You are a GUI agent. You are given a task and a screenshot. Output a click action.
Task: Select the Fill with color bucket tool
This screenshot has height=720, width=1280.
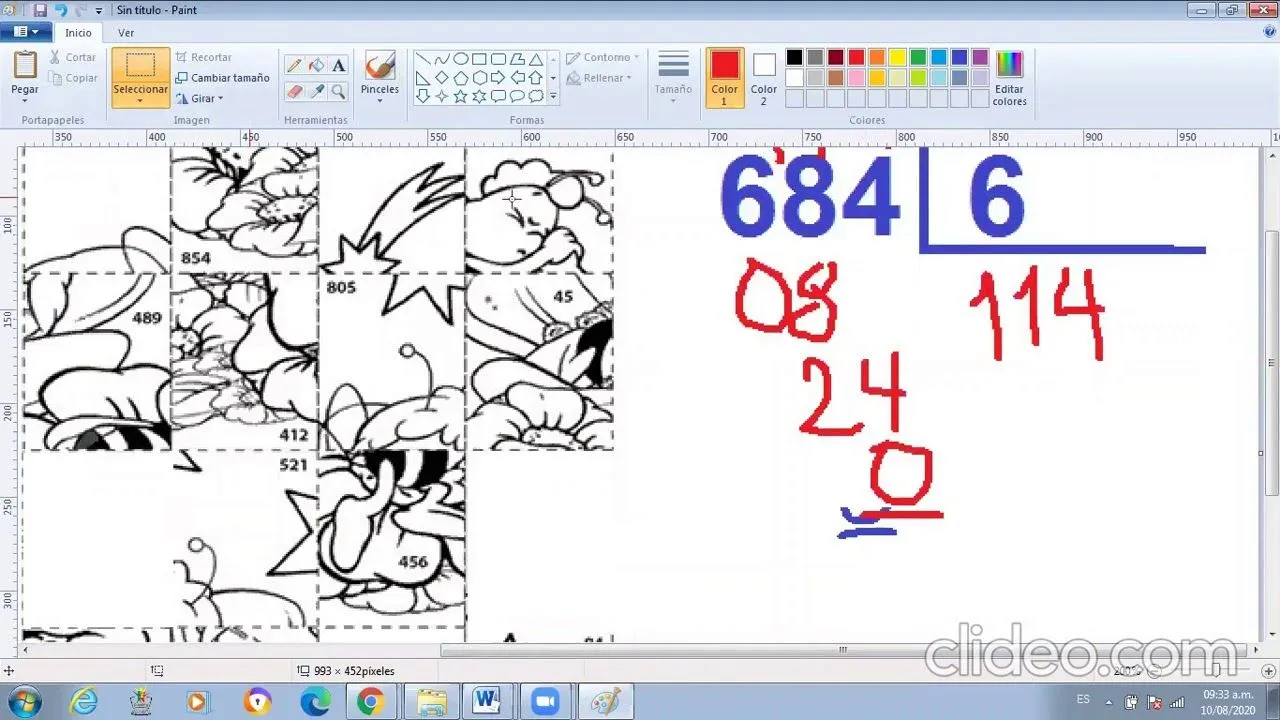pyautogui.click(x=316, y=66)
